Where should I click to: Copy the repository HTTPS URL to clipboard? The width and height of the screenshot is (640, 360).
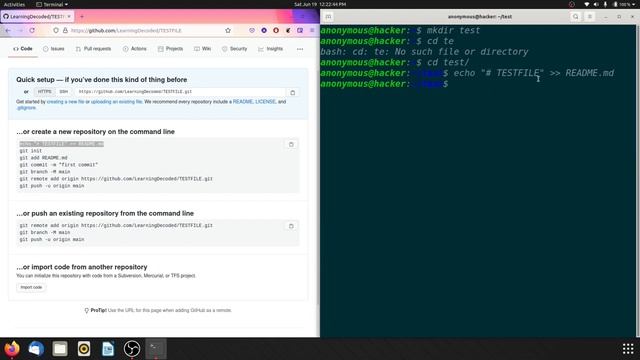(293, 93)
